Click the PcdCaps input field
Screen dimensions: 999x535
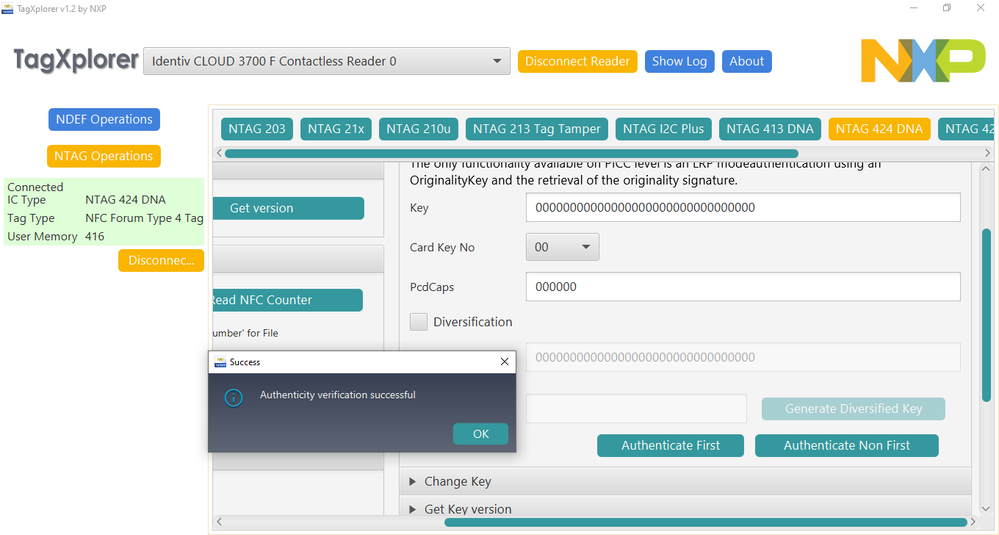(x=743, y=287)
